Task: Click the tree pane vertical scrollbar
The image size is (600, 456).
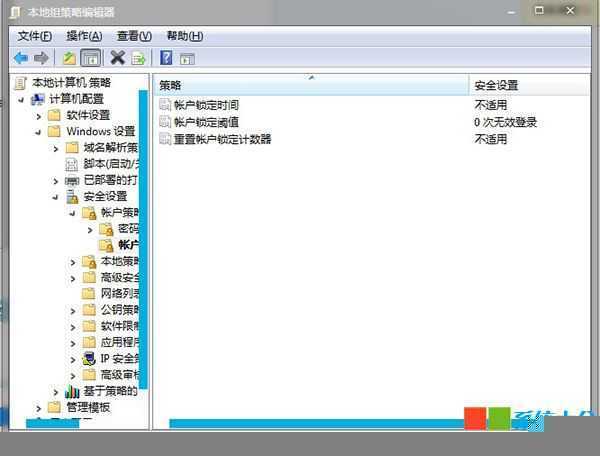Action: [x=143, y=239]
